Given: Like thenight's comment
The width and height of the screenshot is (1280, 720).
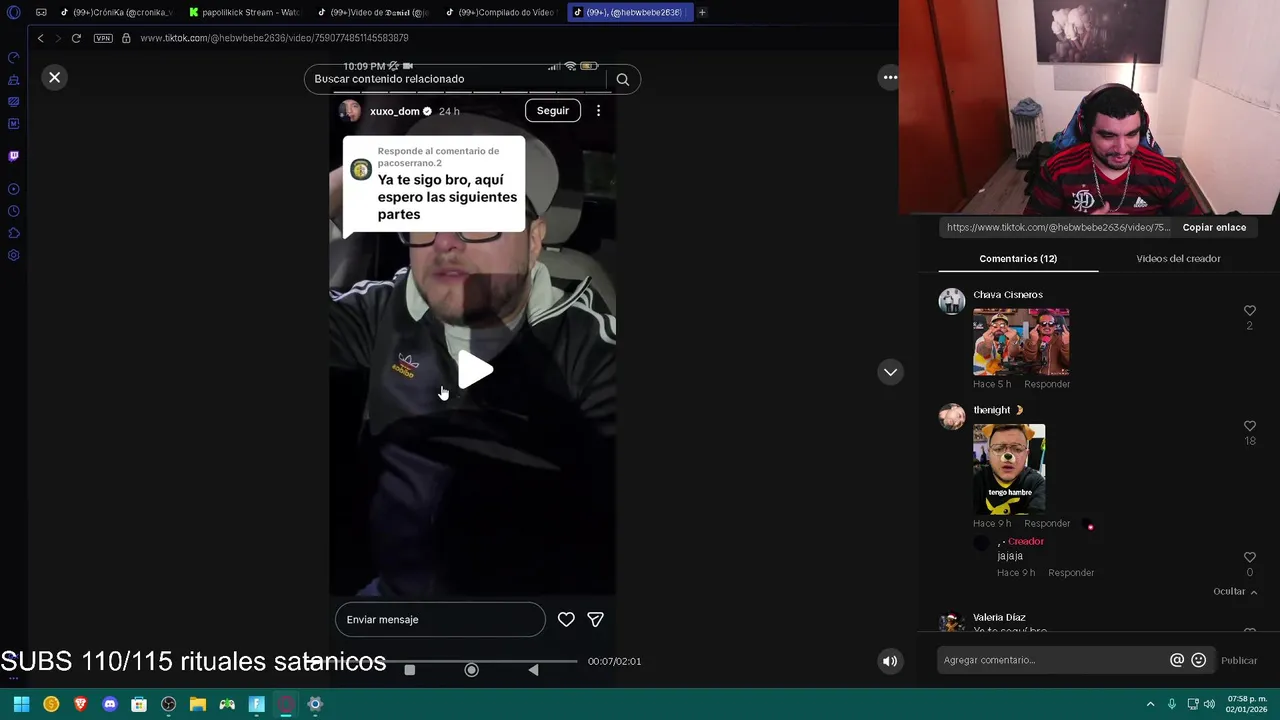Looking at the screenshot, I should pos(1249,426).
